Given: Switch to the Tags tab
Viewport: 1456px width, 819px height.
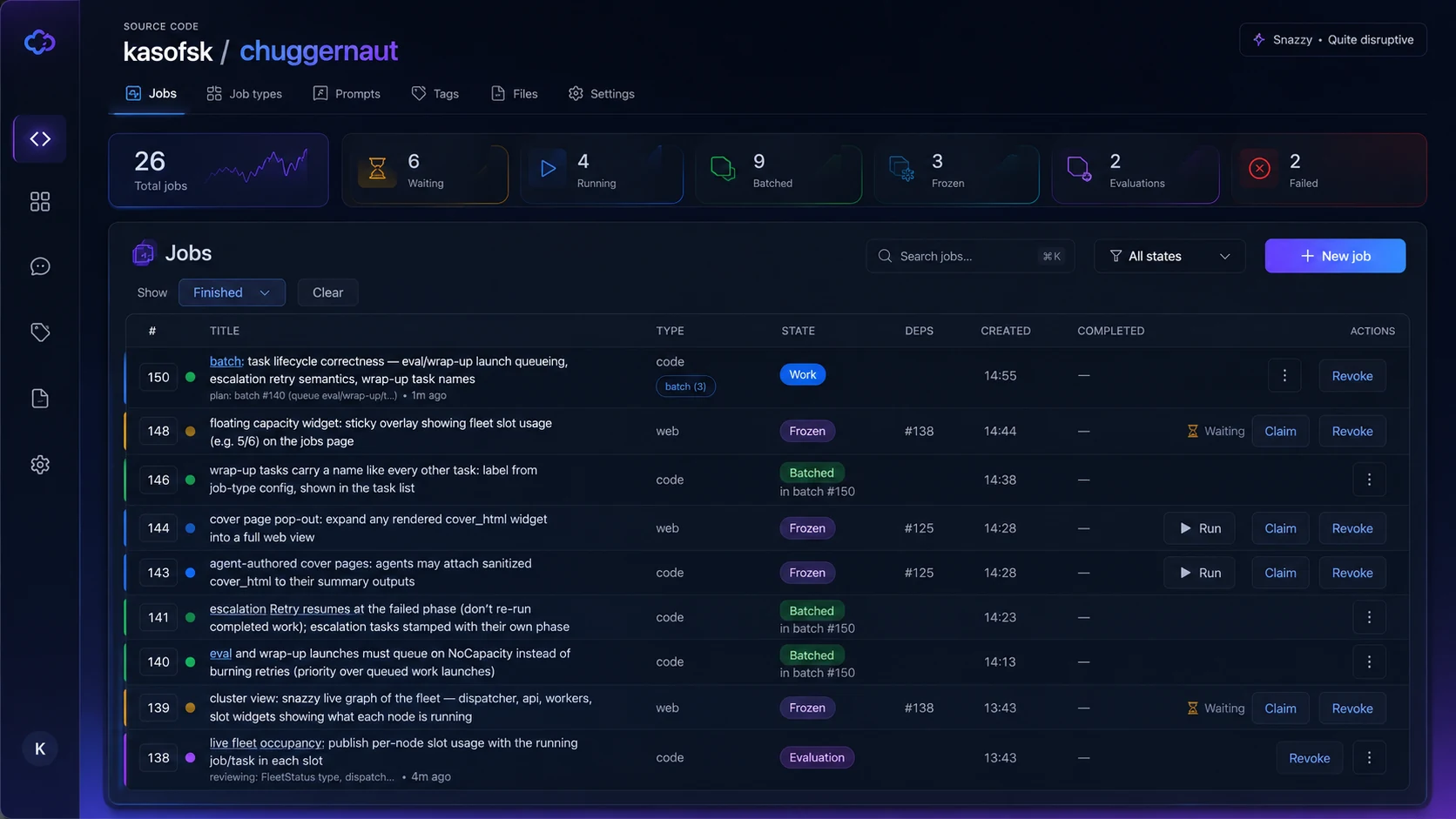Looking at the screenshot, I should [x=435, y=93].
